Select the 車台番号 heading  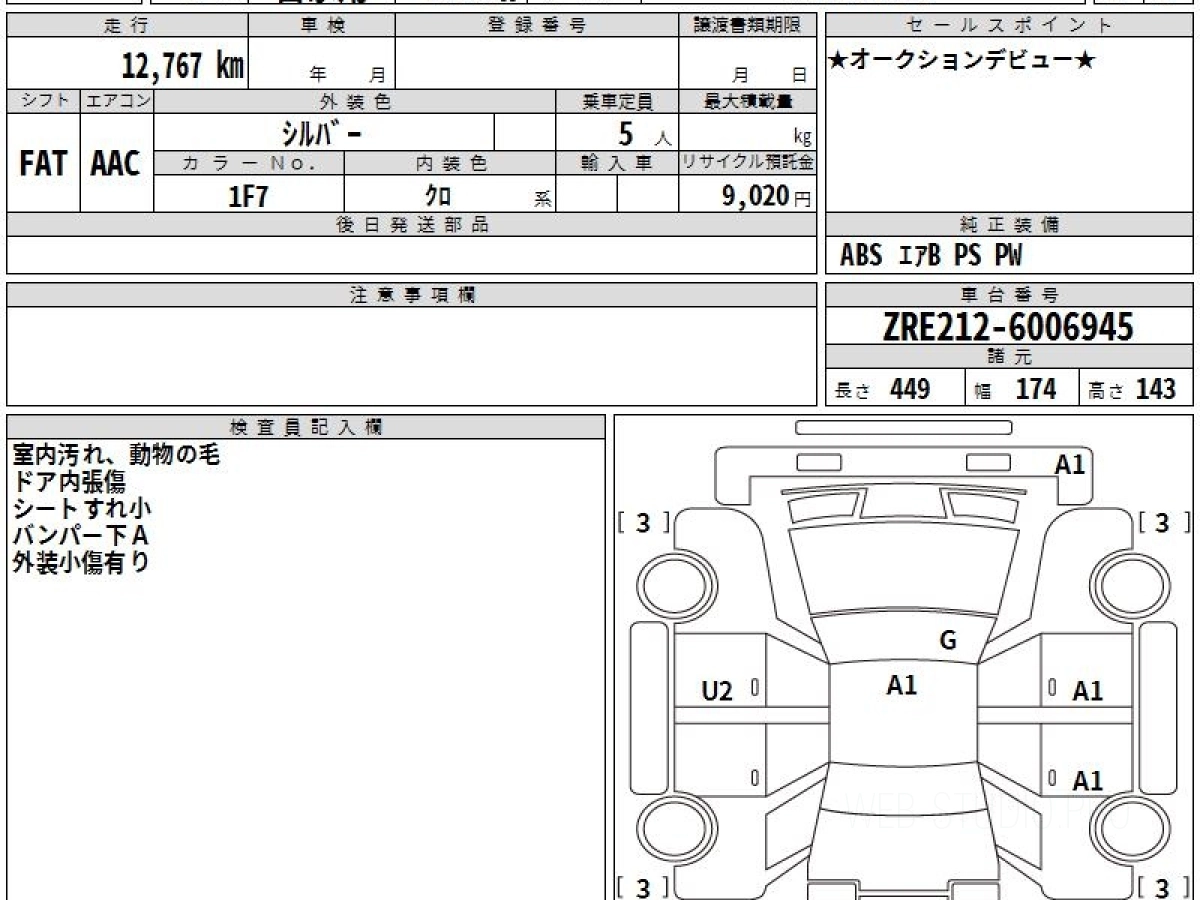(x=1009, y=295)
